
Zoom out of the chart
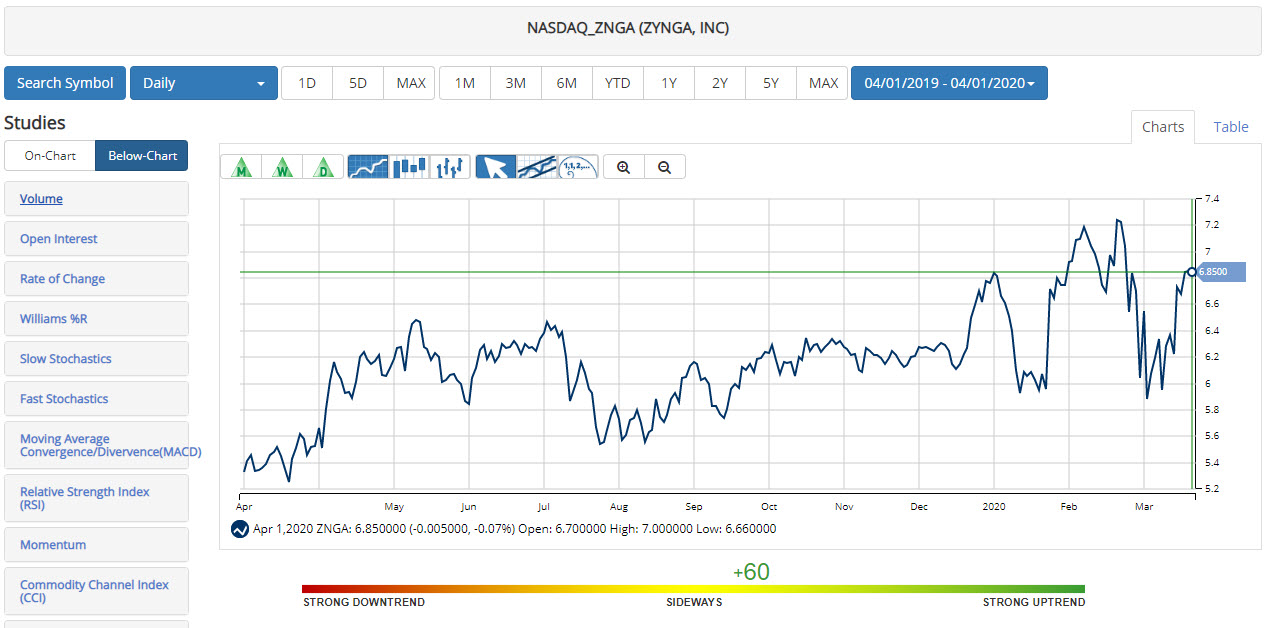click(x=665, y=167)
